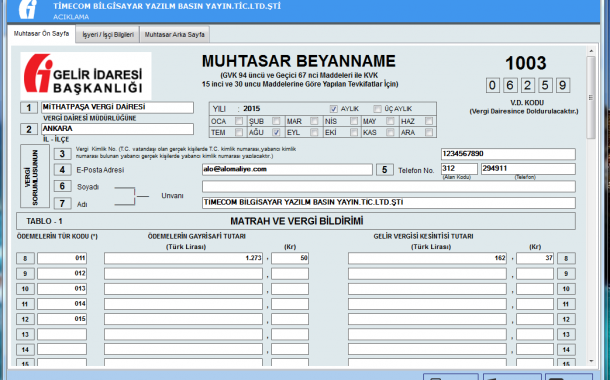The width and height of the screenshot is (610, 380).
Task: Enable the HAZ month checkbox
Action: pos(429,121)
